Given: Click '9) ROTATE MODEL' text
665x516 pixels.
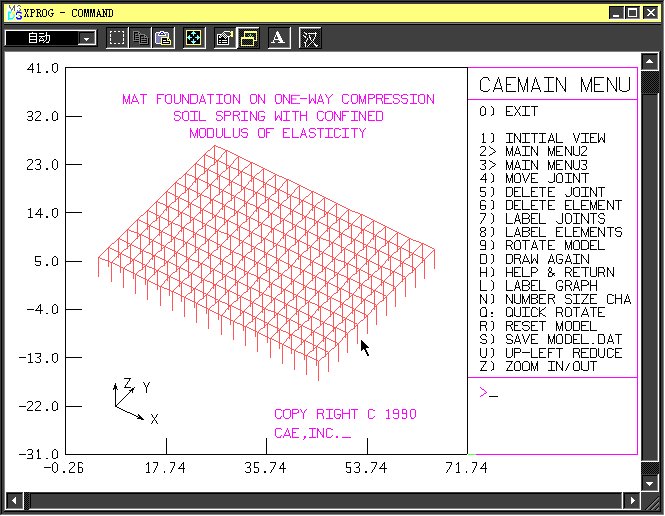Looking at the screenshot, I should pyautogui.click(x=542, y=245).
